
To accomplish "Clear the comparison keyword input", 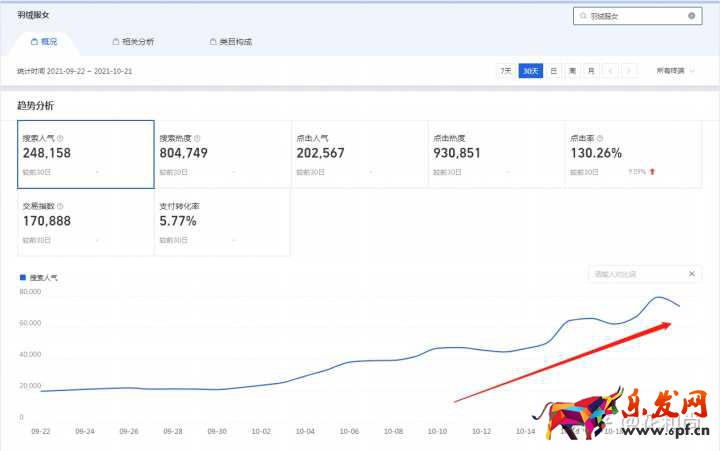I will pos(691,273).
